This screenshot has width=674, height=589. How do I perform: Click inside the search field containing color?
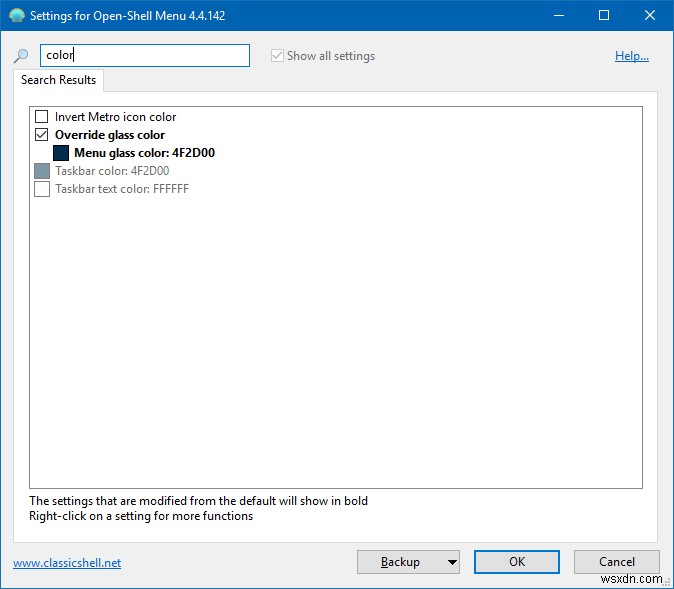144,56
